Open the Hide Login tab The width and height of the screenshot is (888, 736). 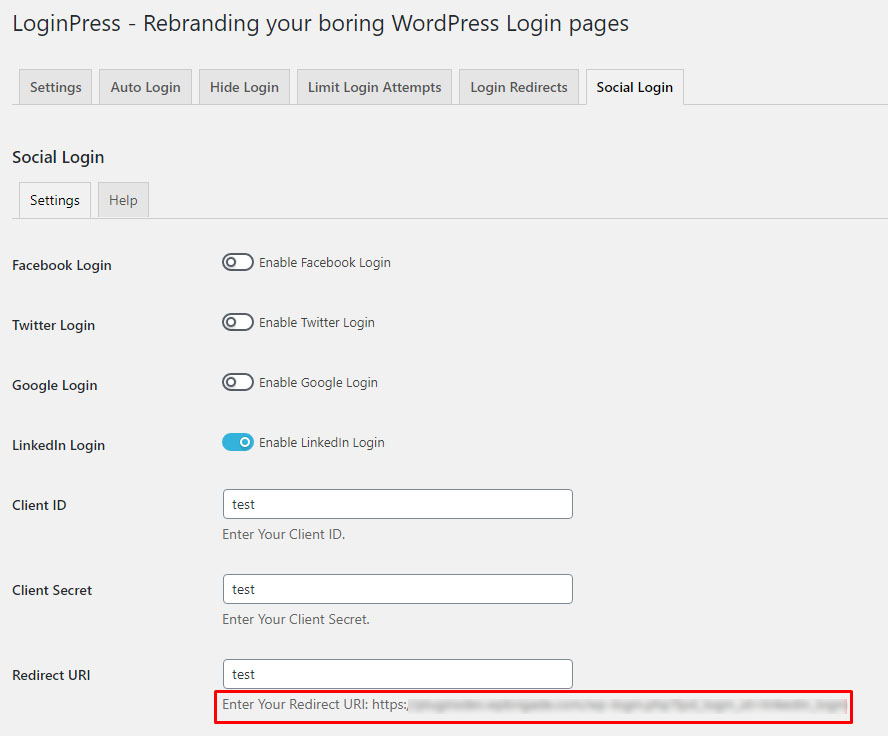(244, 87)
